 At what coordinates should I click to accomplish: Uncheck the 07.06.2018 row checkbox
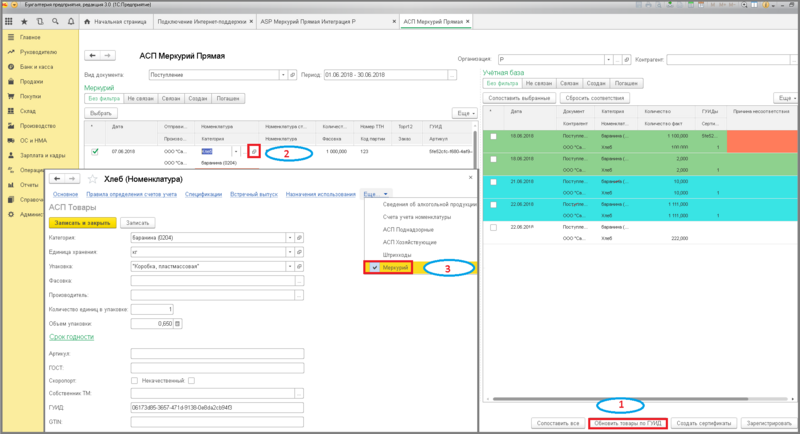click(95, 151)
